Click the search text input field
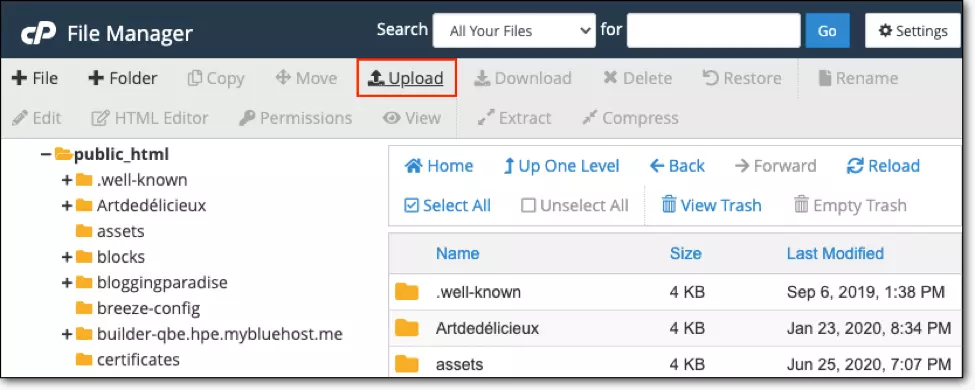This screenshot has height=390, width=975. 714,30
